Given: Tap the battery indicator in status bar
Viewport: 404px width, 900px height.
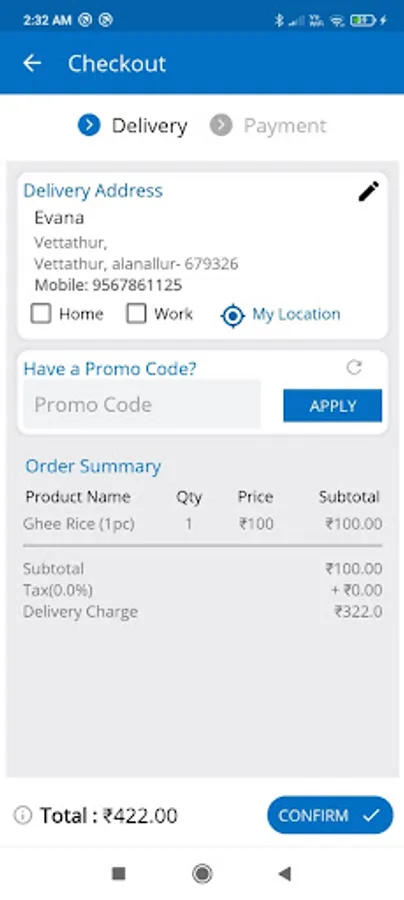Looking at the screenshot, I should (362, 21).
